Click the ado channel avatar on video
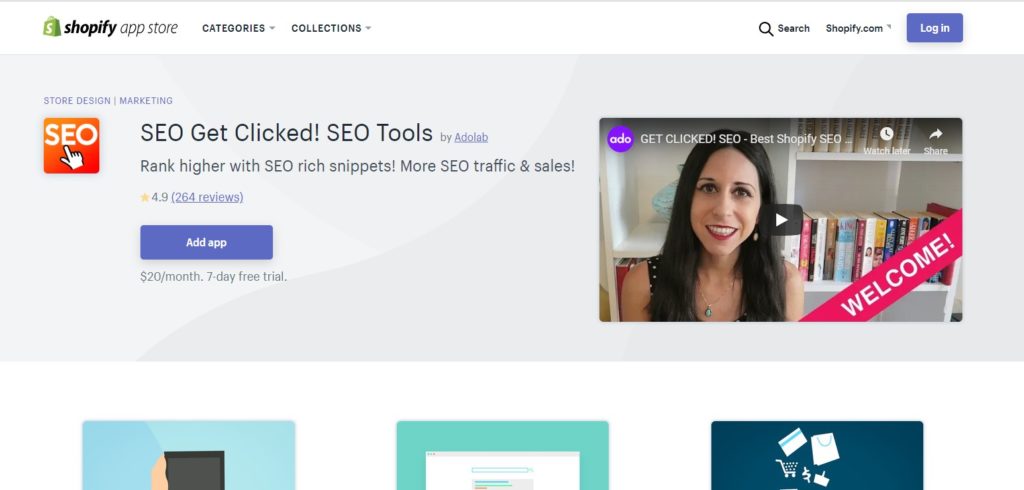Image resolution: width=1024 pixels, height=490 pixels. 620,139
